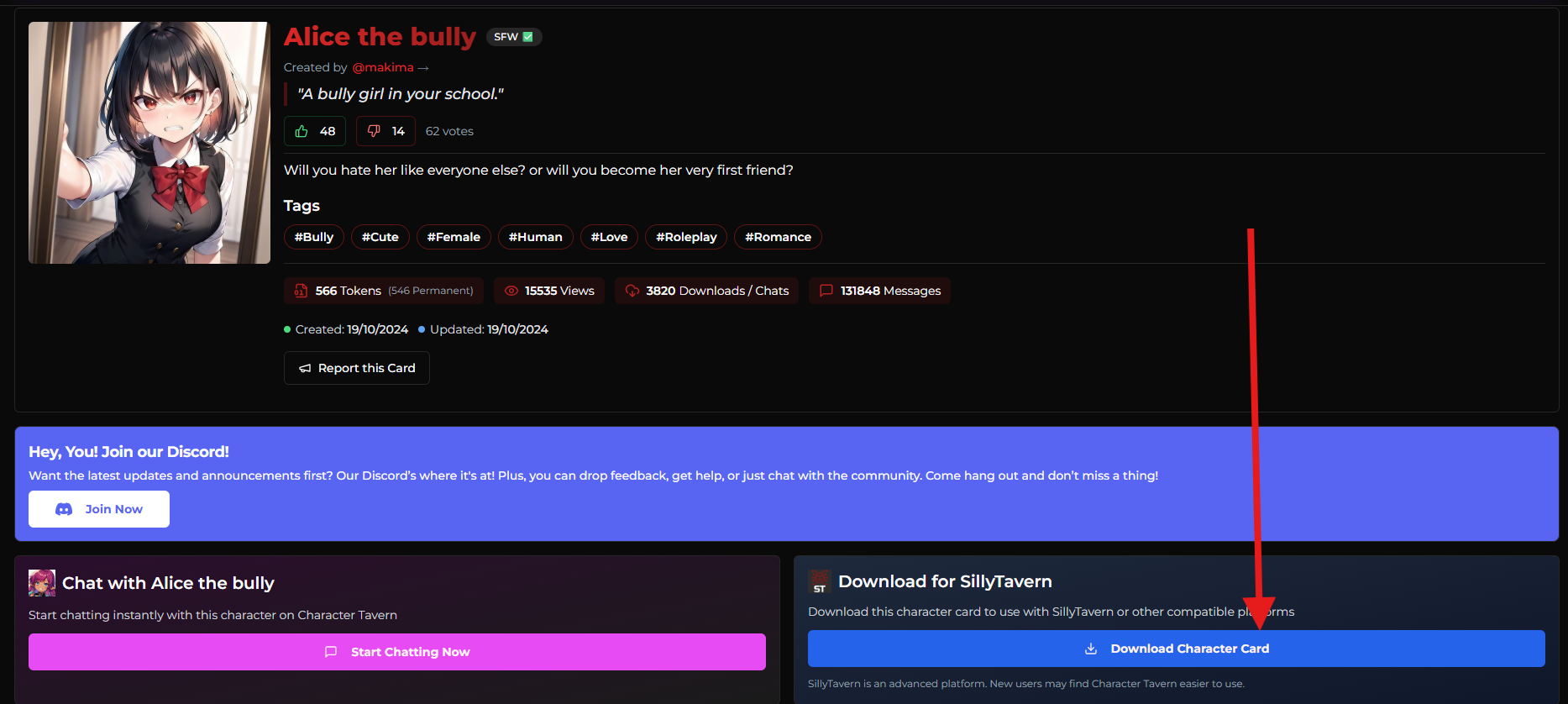The width and height of the screenshot is (1568, 704).
Task: Click the SillyTavern ST logo icon
Action: tap(820, 581)
